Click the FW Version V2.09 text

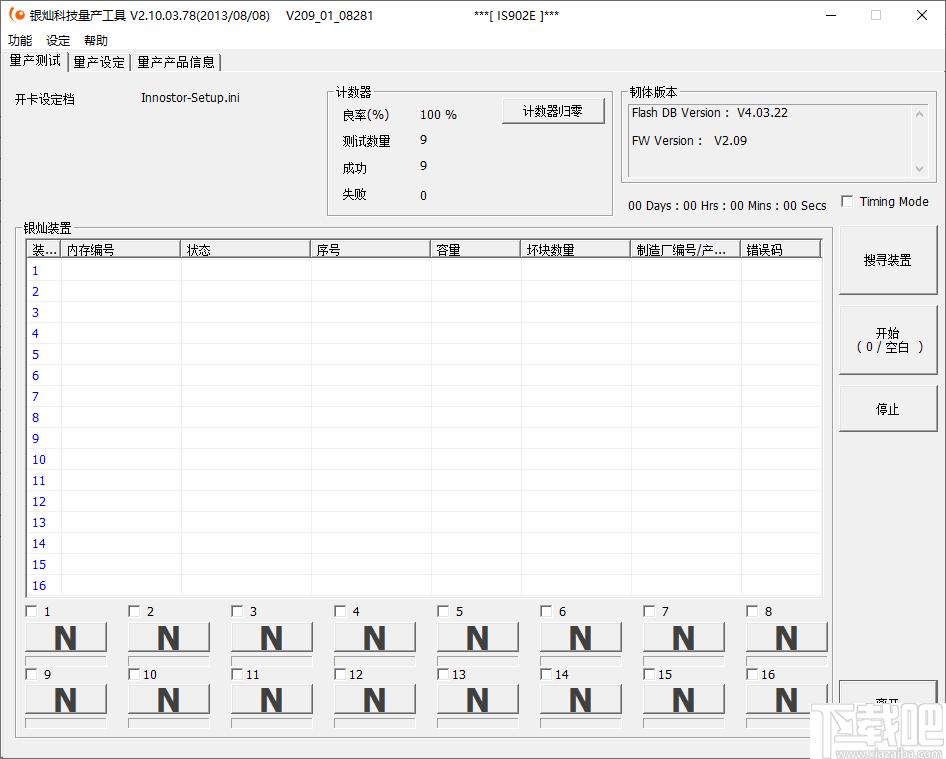689,141
